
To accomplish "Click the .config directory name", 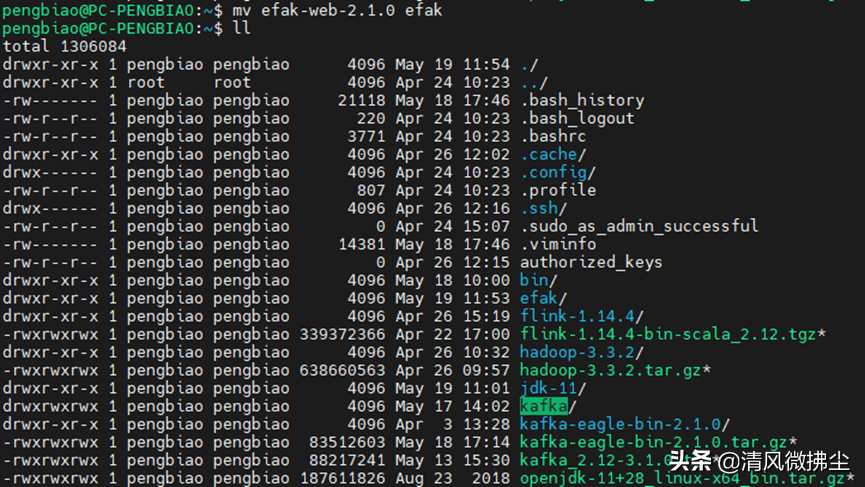I will click(553, 172).
